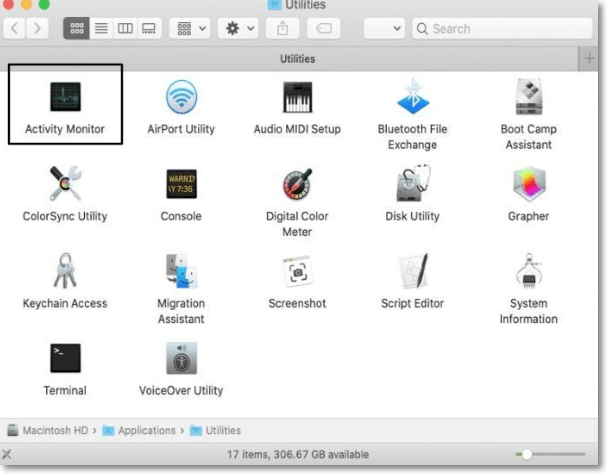
Task: Launch the Screenshot utility
Action: [x=297, y=271]
